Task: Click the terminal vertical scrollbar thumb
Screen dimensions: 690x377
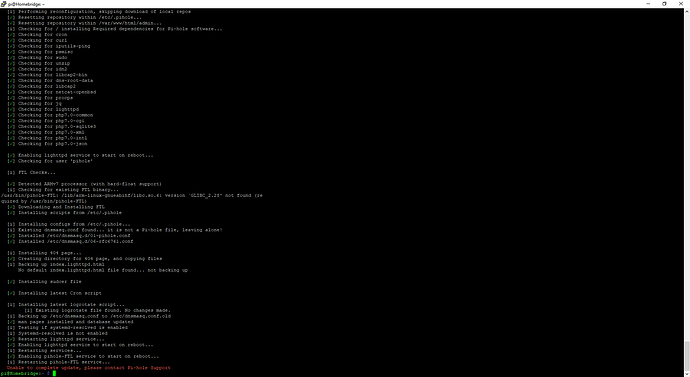Action: coord(686,356)
